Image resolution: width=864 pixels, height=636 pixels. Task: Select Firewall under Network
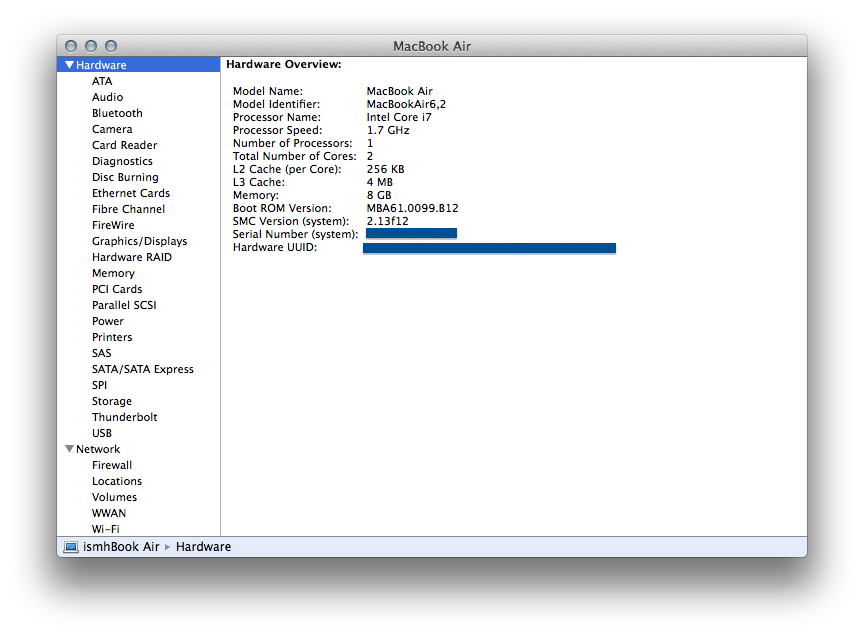tap(112, 465)
